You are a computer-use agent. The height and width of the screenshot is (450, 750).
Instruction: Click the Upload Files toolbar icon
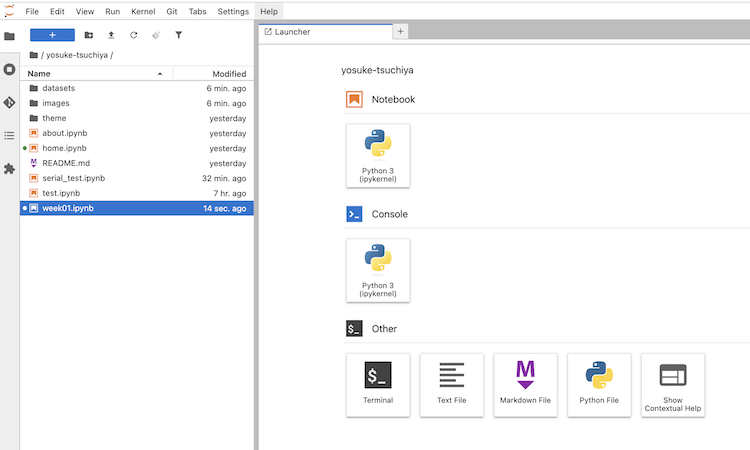(111, 35)
